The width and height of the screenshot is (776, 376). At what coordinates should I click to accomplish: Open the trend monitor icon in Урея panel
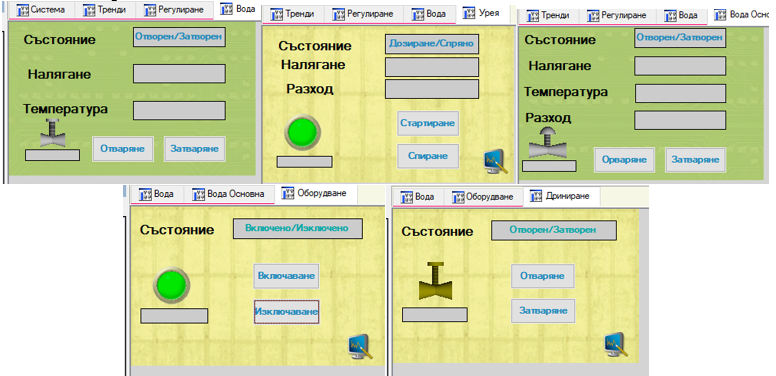pyautogui.click(x=495, y=161)
